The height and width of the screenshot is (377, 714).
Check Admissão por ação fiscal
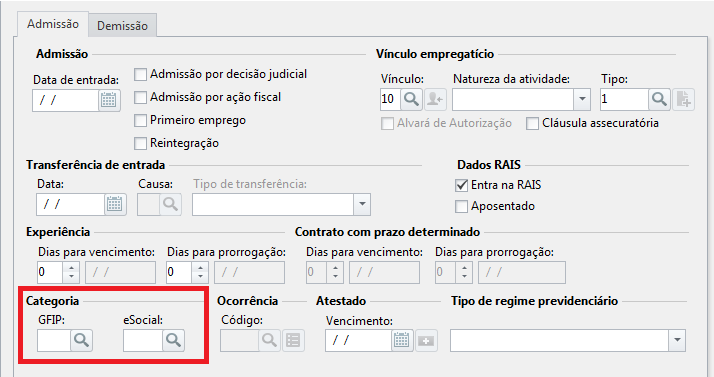pyautogui.click(x=140, y=97)
